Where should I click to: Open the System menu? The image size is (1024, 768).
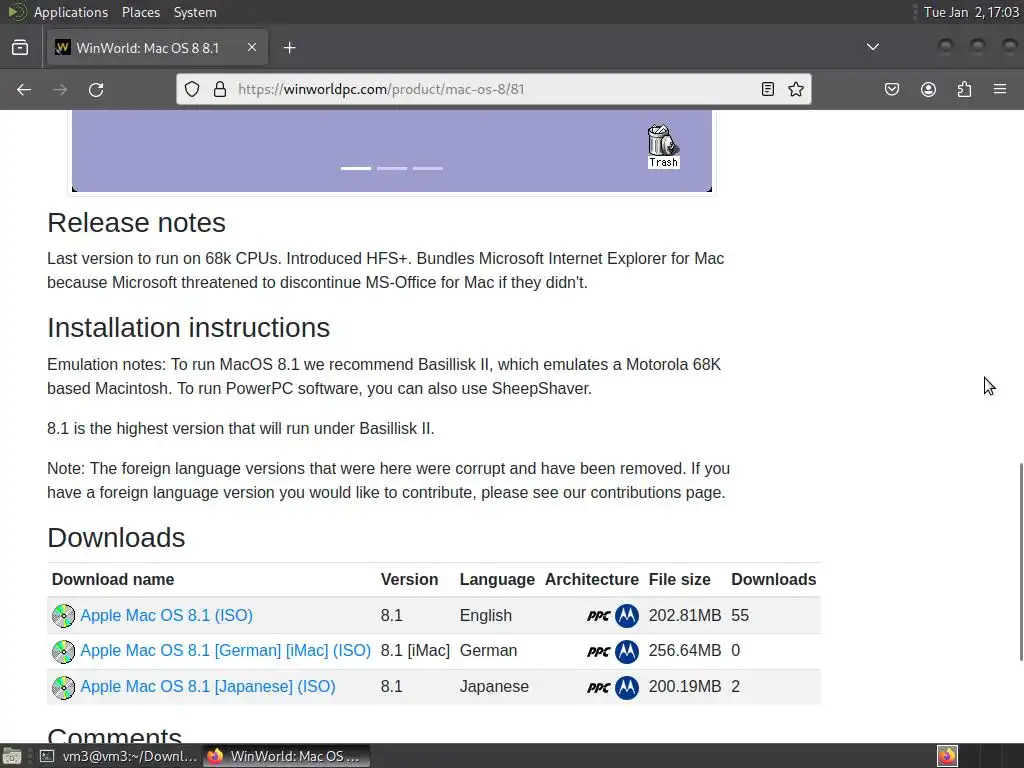click(195, 12)
